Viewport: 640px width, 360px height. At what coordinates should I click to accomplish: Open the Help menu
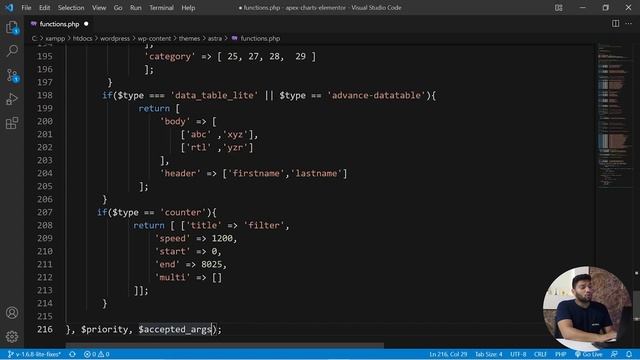(188, 8)
